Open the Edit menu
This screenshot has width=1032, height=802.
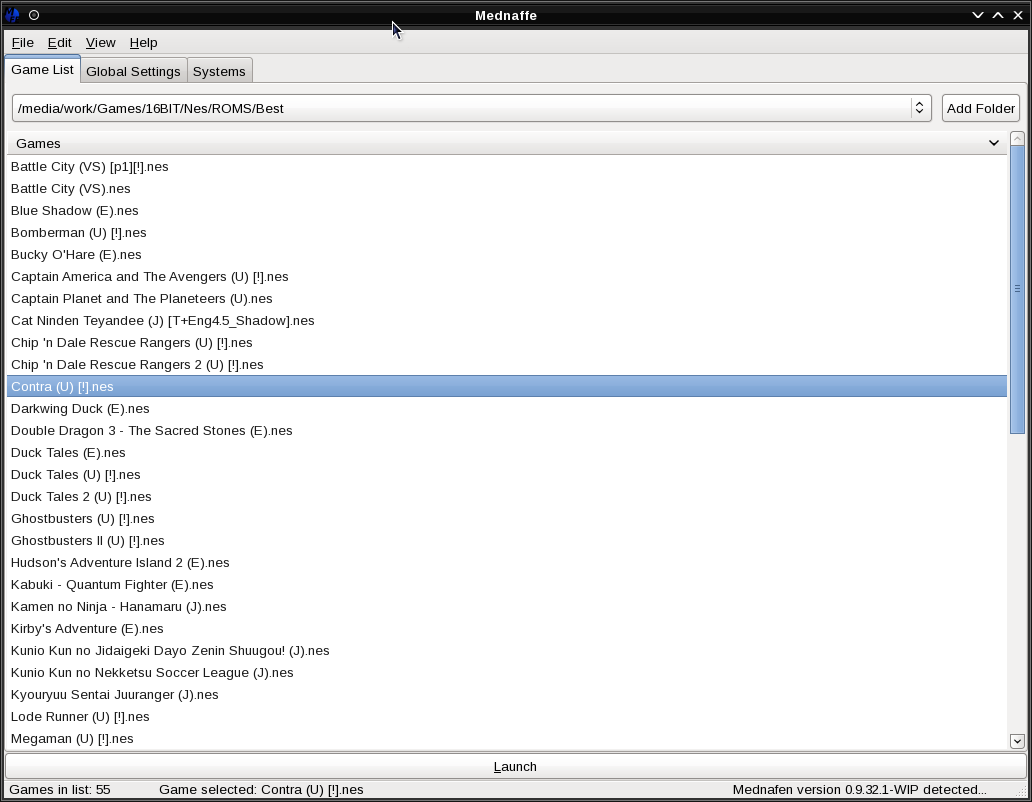59,43
